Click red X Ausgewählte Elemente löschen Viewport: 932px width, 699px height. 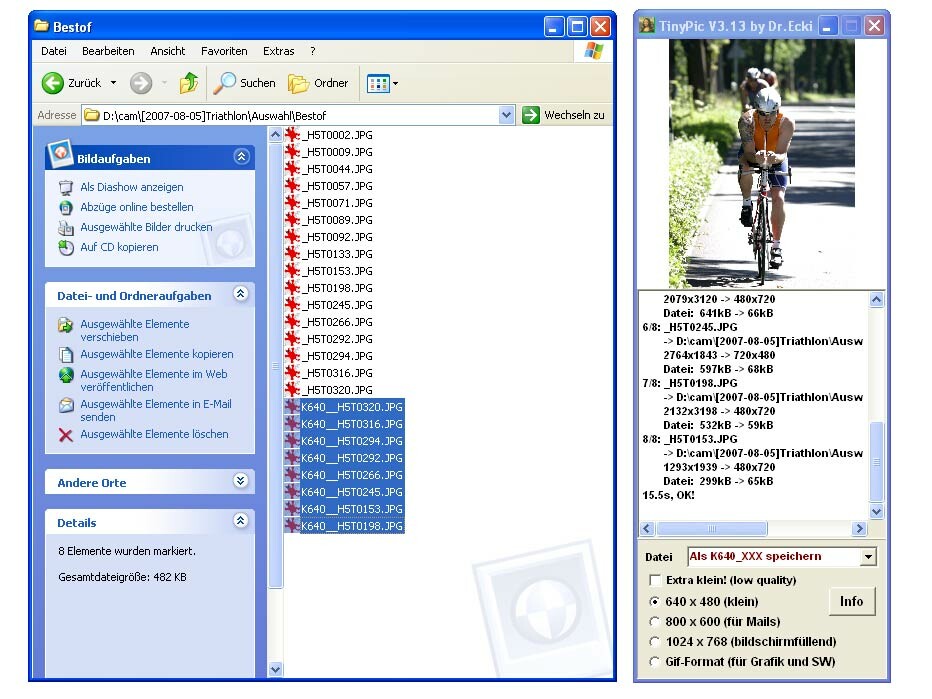66,435
